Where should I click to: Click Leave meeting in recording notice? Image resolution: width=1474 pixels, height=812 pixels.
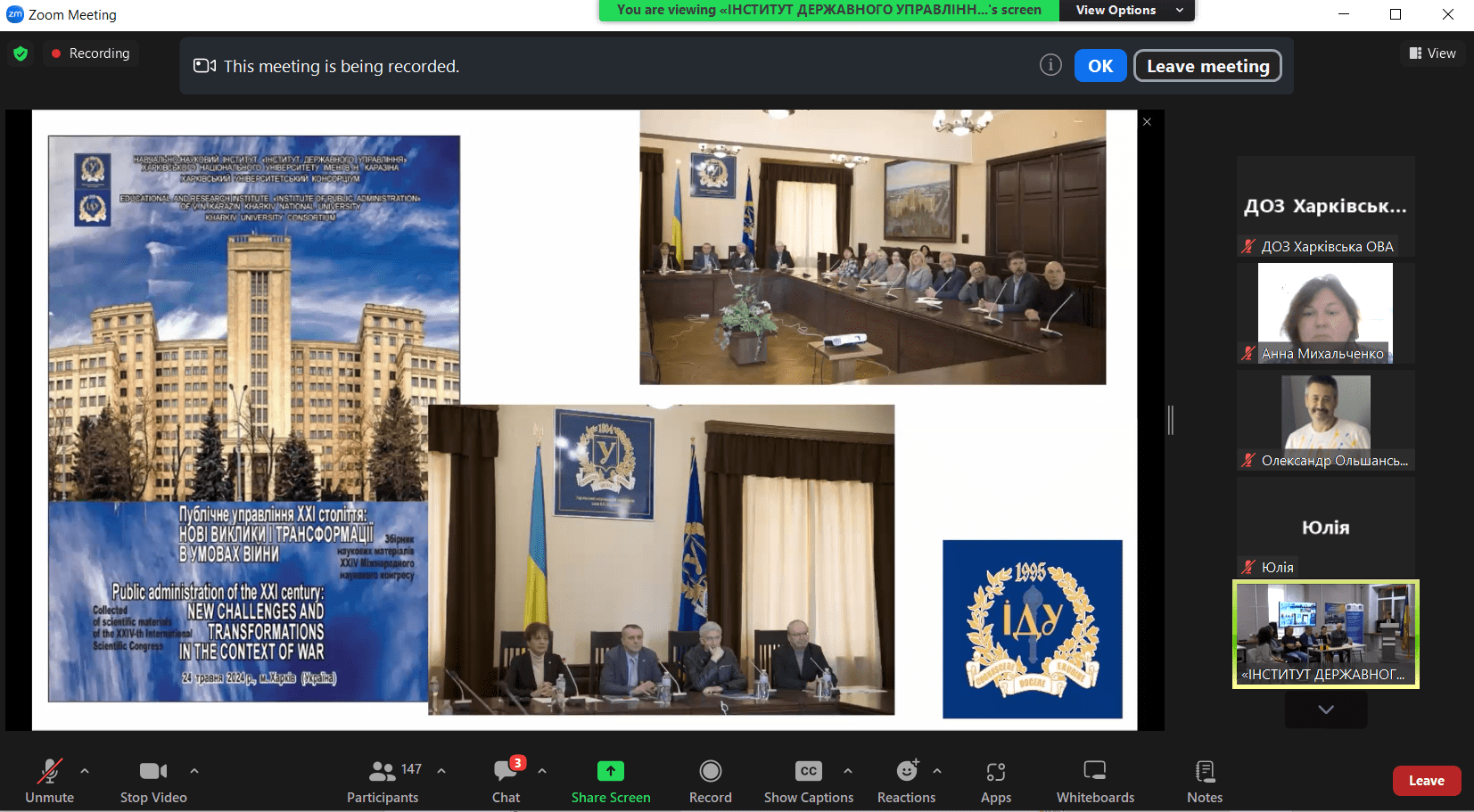coord(1207,66)
